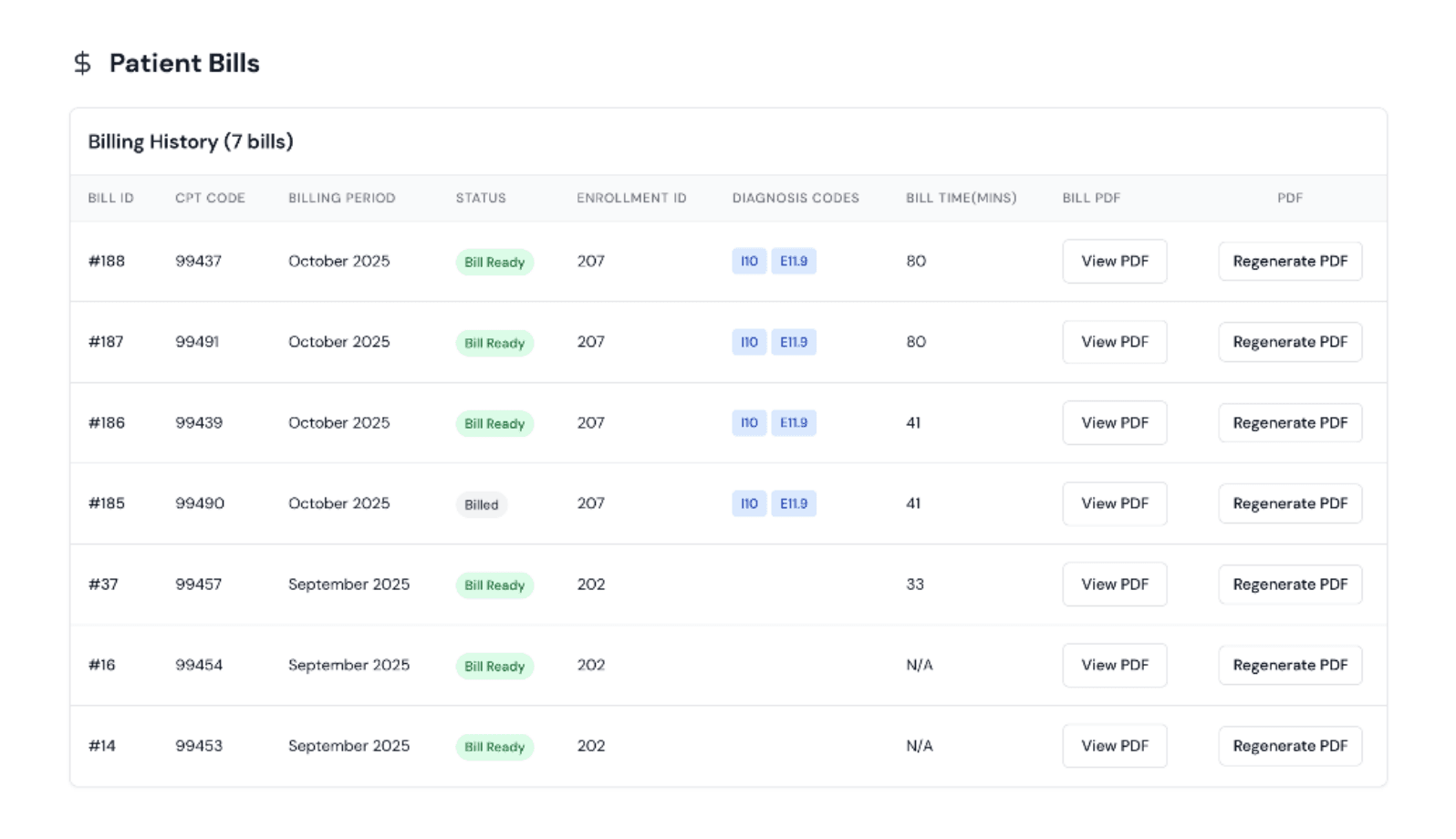Click the Billing History (7 bills) heading

(191, 142)
